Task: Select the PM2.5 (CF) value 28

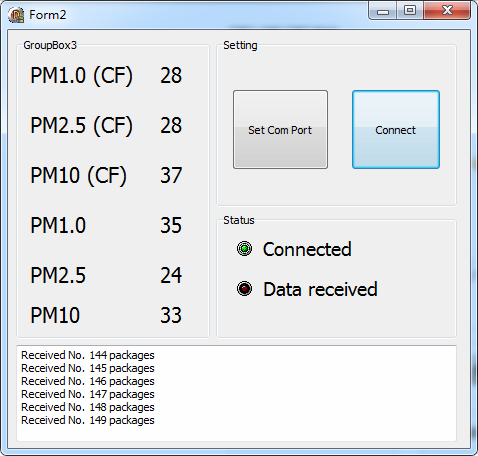Action: pos(171,125)
